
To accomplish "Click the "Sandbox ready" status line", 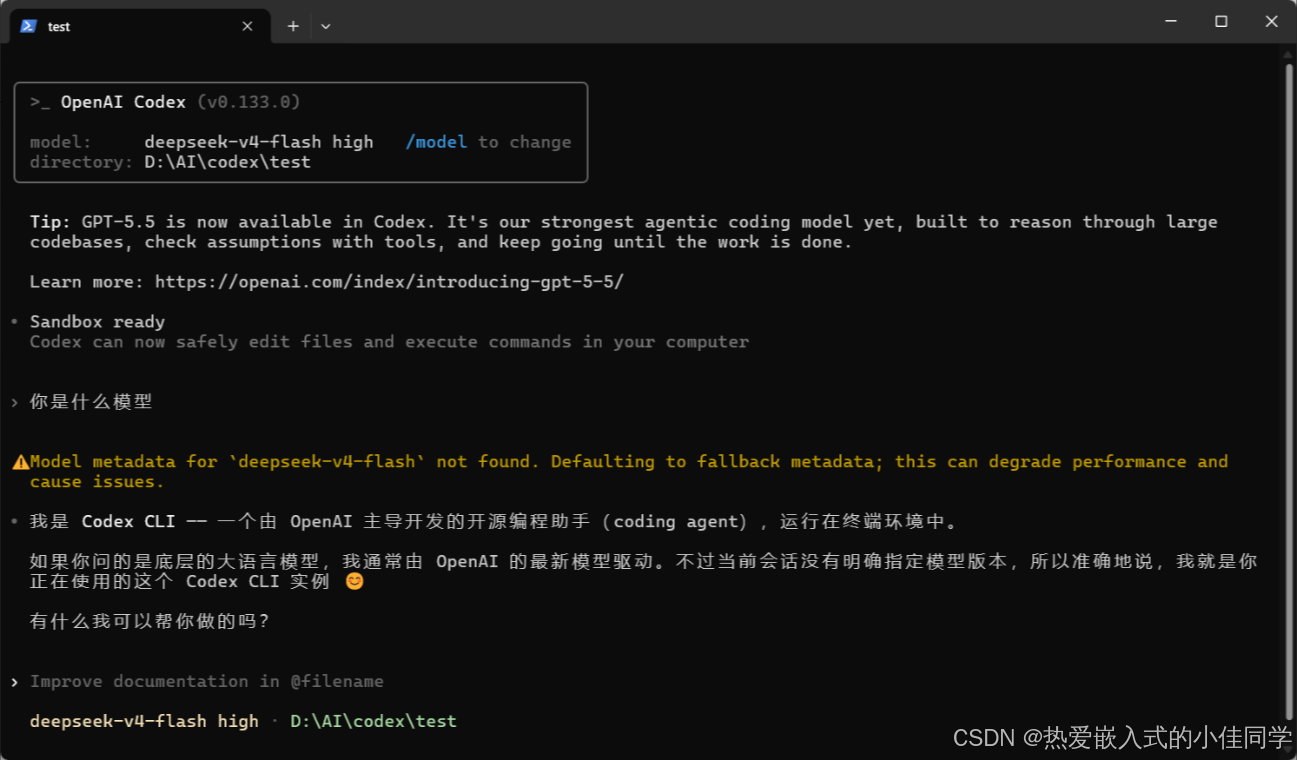I will pos(97,322).
